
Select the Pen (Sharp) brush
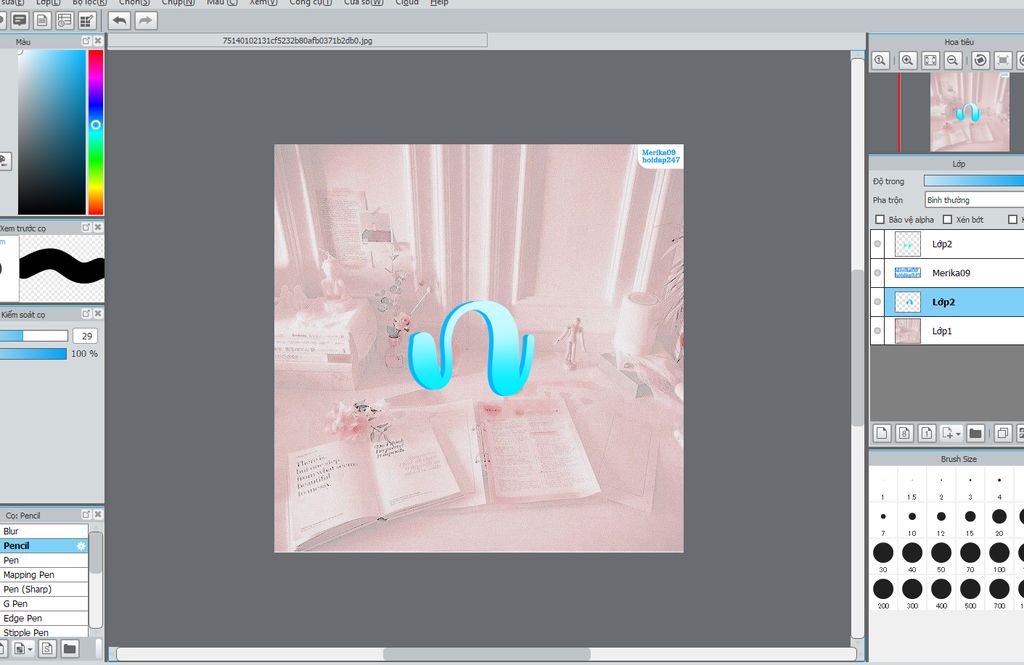pyautogui.click(x=44, y=589)
